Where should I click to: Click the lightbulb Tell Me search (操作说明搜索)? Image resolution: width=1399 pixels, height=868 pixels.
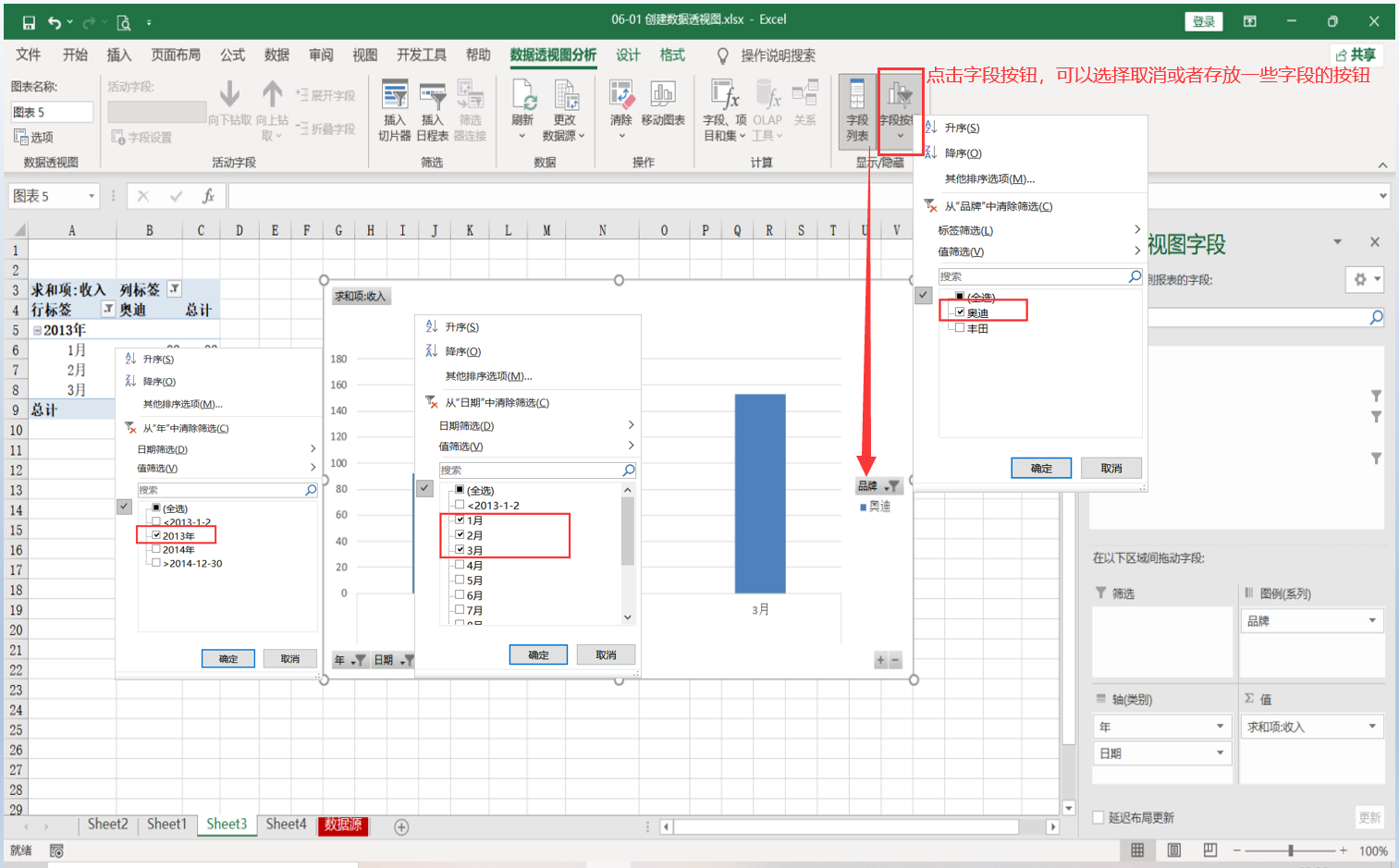click(767, 55)
